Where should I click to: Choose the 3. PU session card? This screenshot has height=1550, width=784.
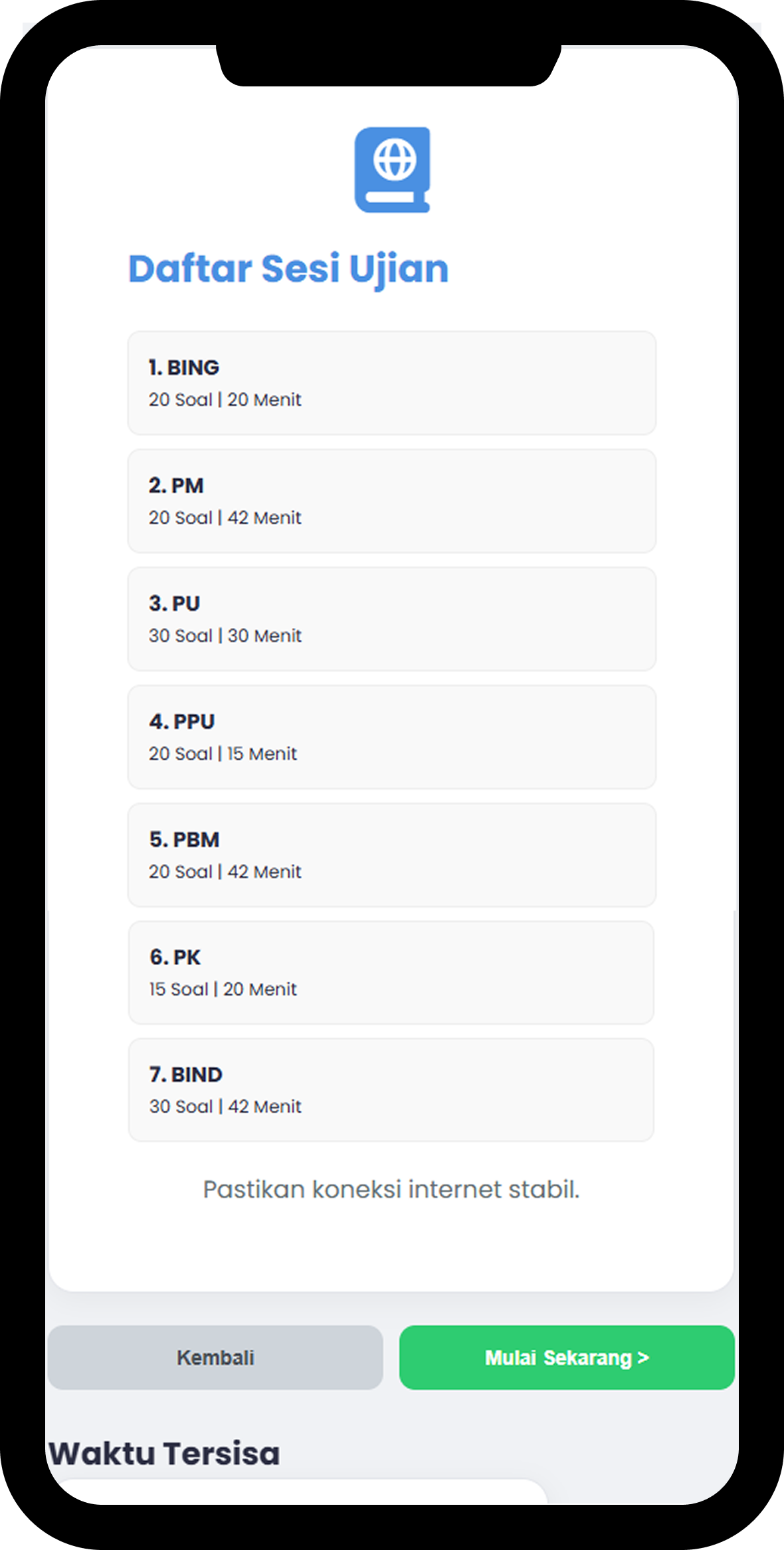tap(391, 619)
